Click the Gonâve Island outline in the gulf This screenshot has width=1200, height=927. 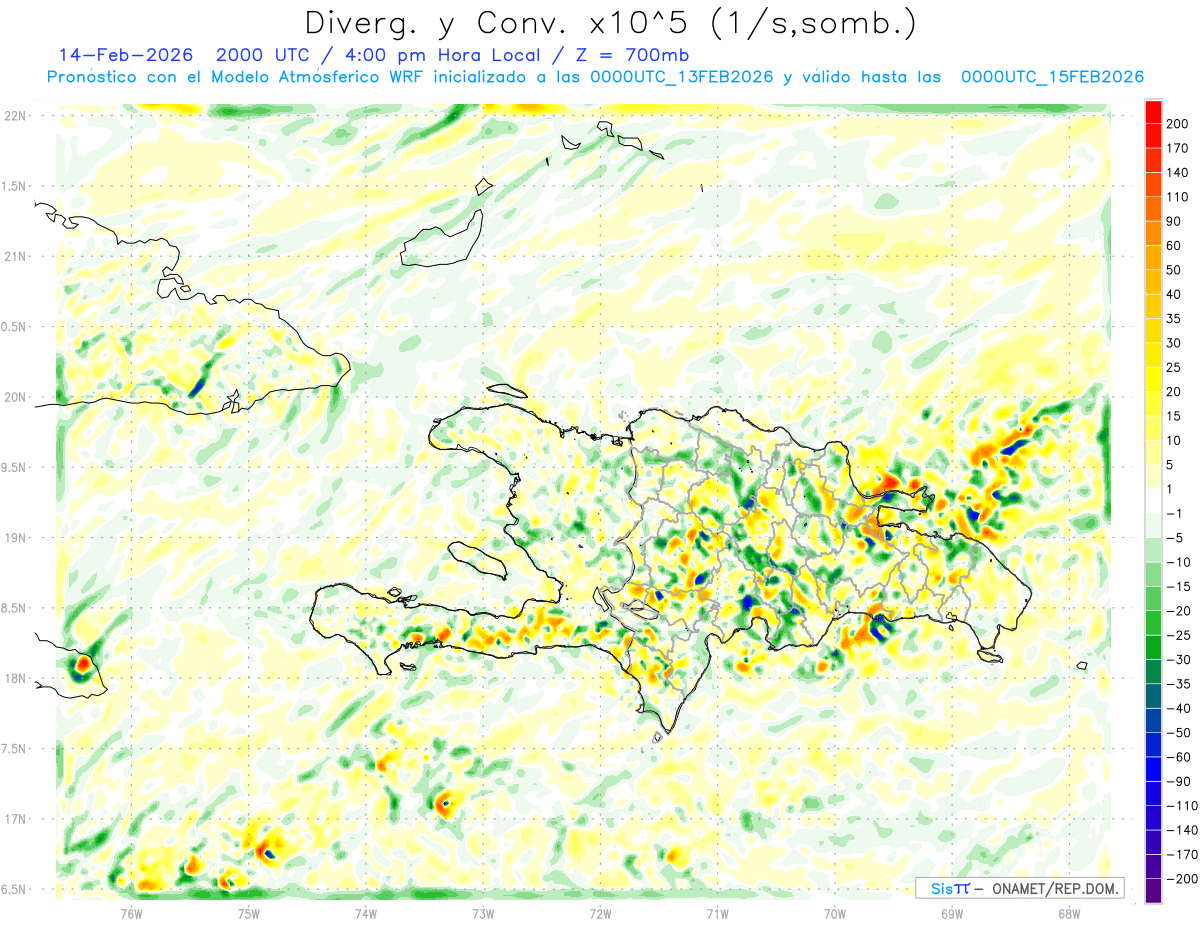coord(476,560)
